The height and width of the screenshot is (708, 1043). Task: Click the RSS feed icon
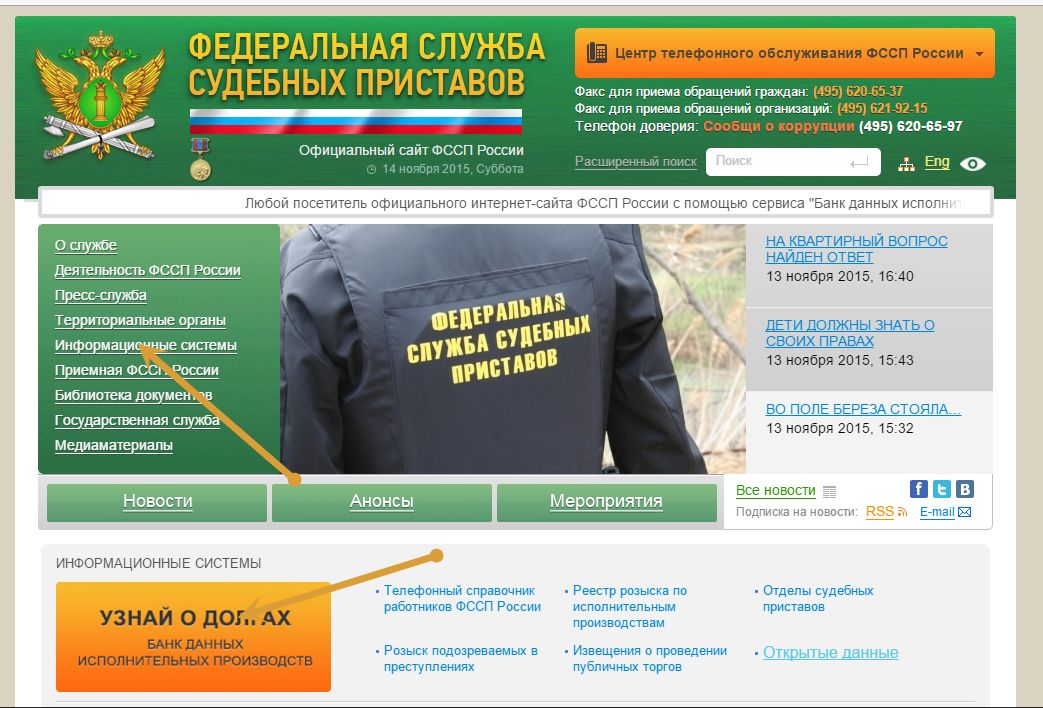point(902,512)
